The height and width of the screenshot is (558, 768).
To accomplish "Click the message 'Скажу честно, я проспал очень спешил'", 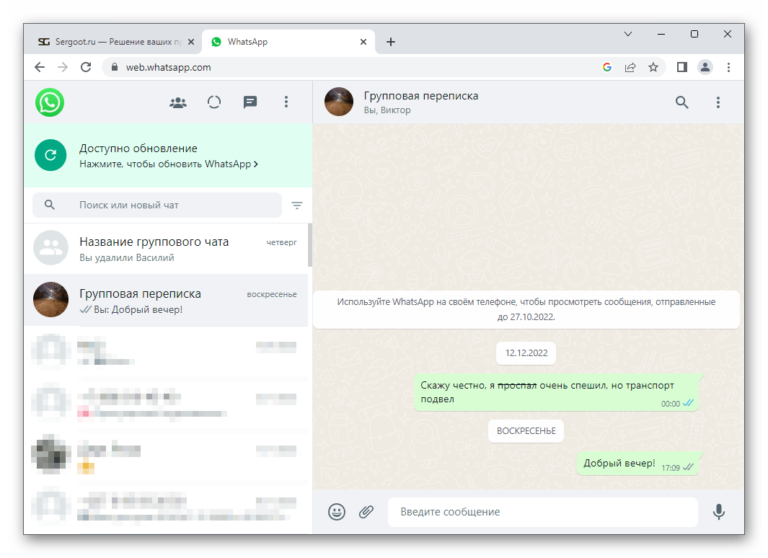I will coord(556,392).
